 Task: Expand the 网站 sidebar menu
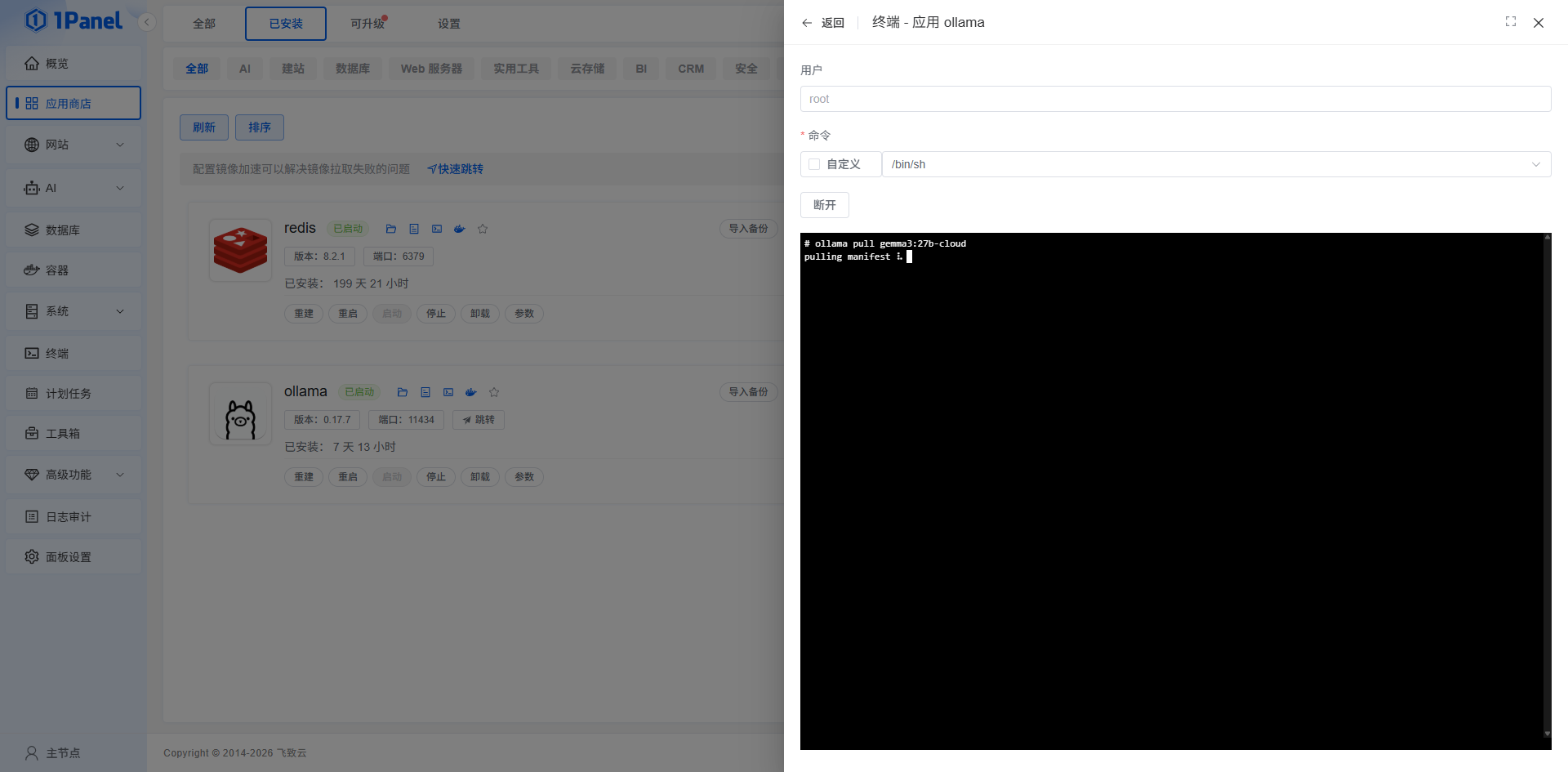point(73,145)
